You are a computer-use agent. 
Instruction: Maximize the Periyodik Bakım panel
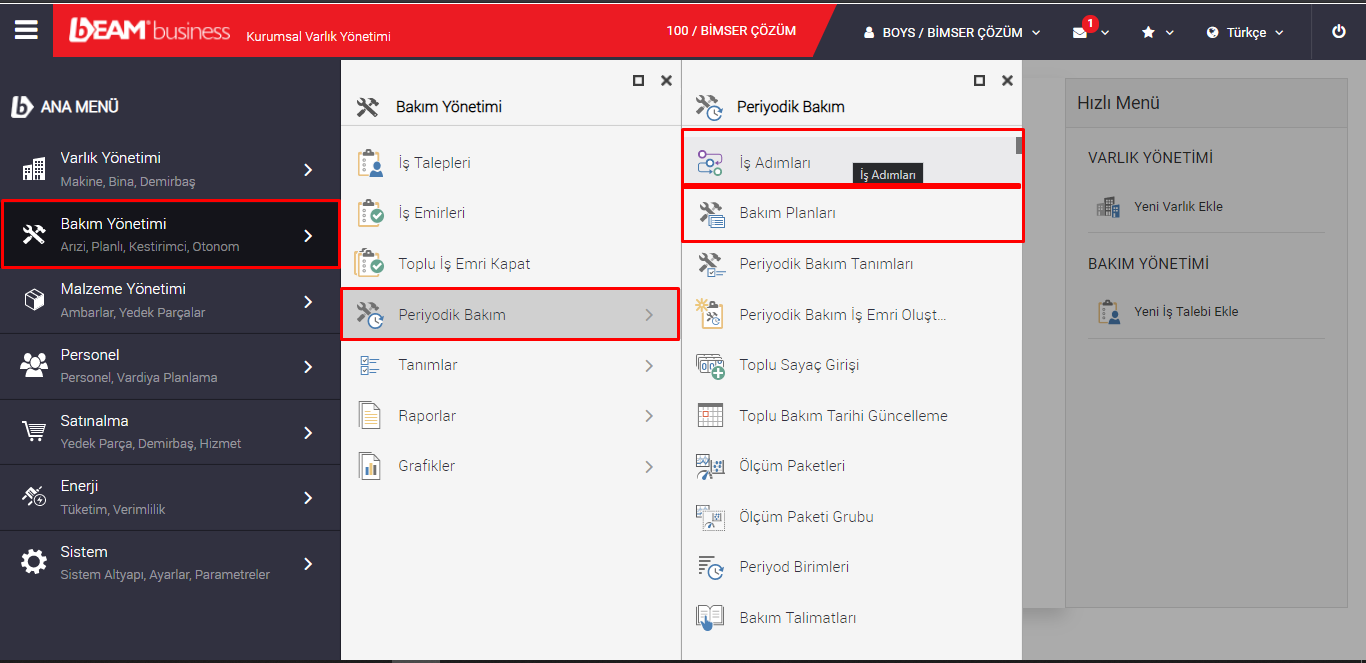(x=979, y=81)
